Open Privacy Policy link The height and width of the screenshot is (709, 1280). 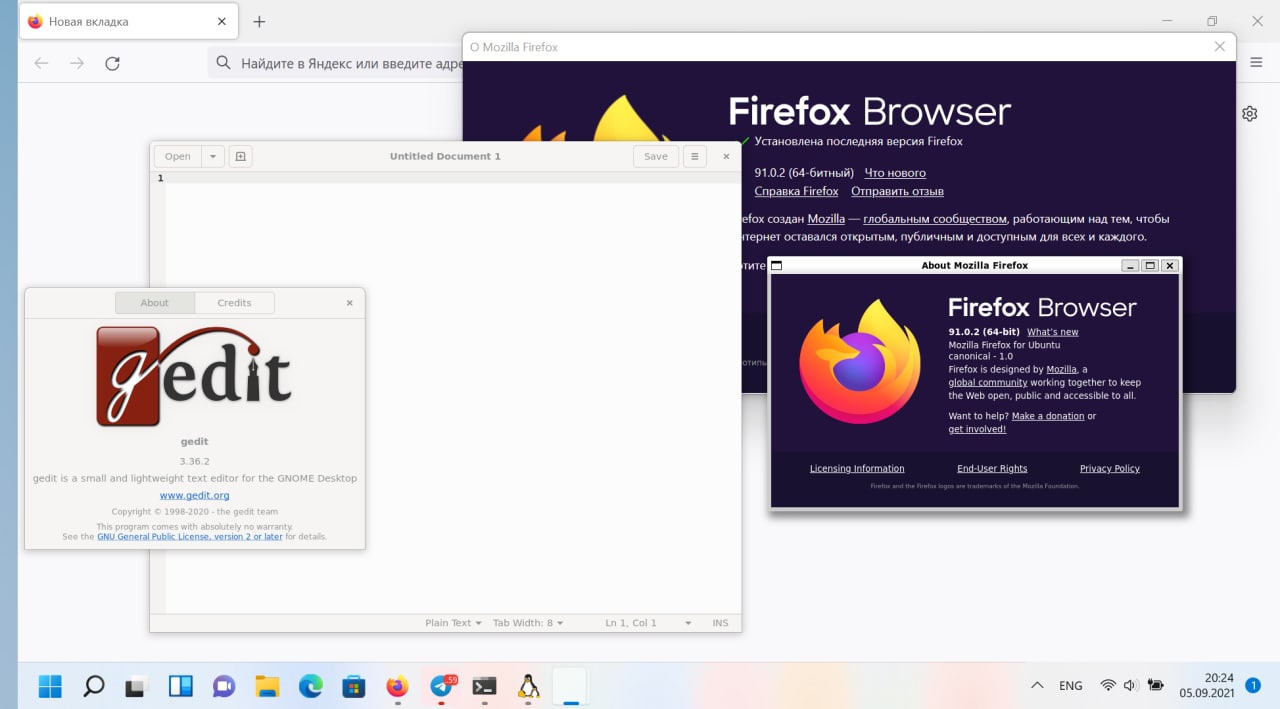1110,469
